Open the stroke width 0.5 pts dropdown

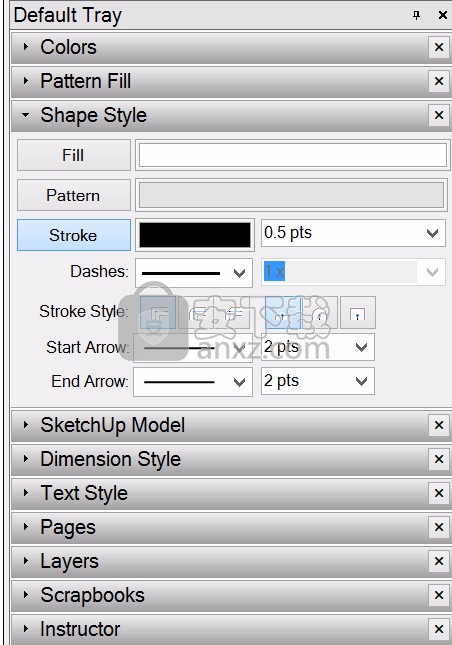[353, 233]
